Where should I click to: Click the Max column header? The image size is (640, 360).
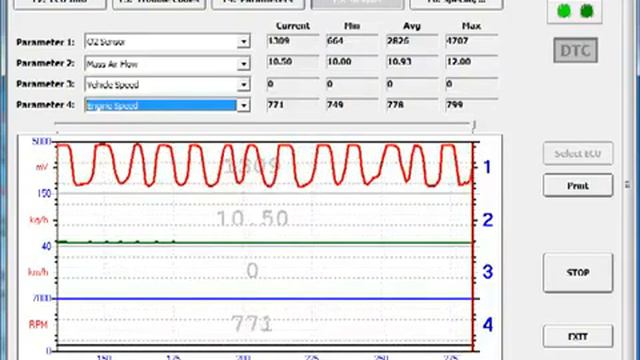click(x=471, y=26)
